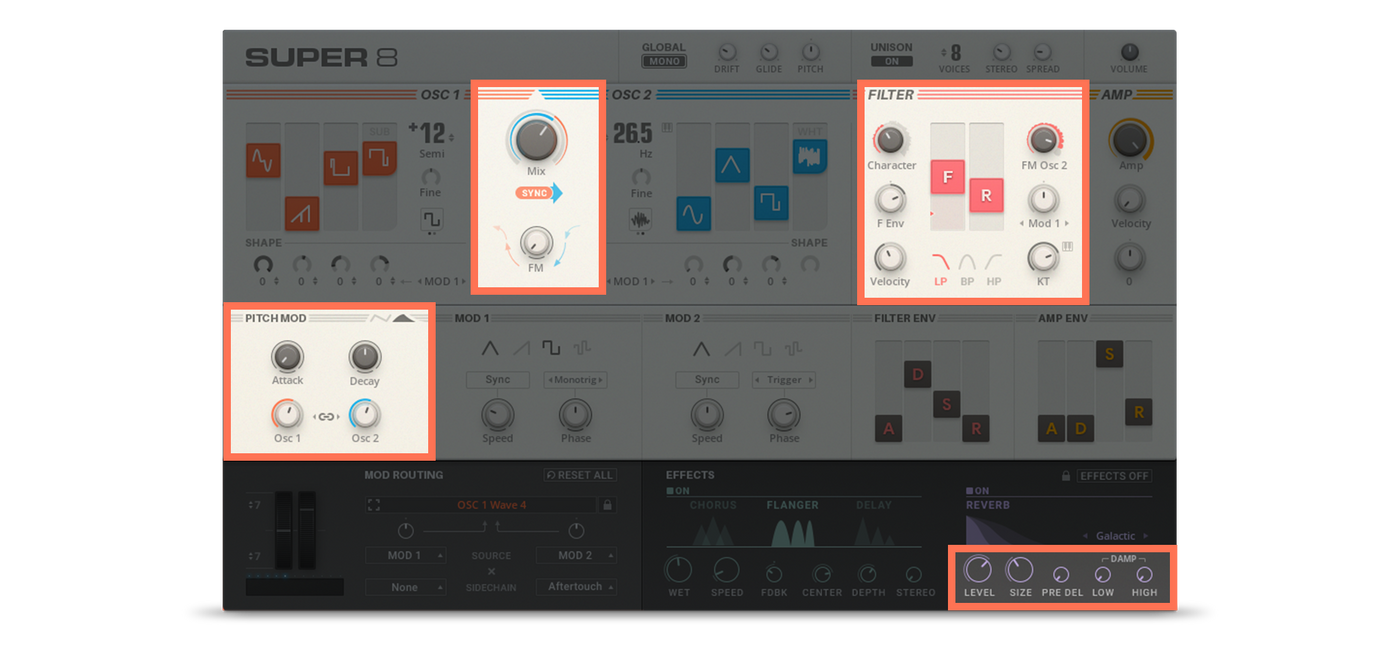This screenshot has width=1400, height=655.
Task: Select OSC 2 sine waveform tile
Action: pyautogui.click(x=693, y=213)
